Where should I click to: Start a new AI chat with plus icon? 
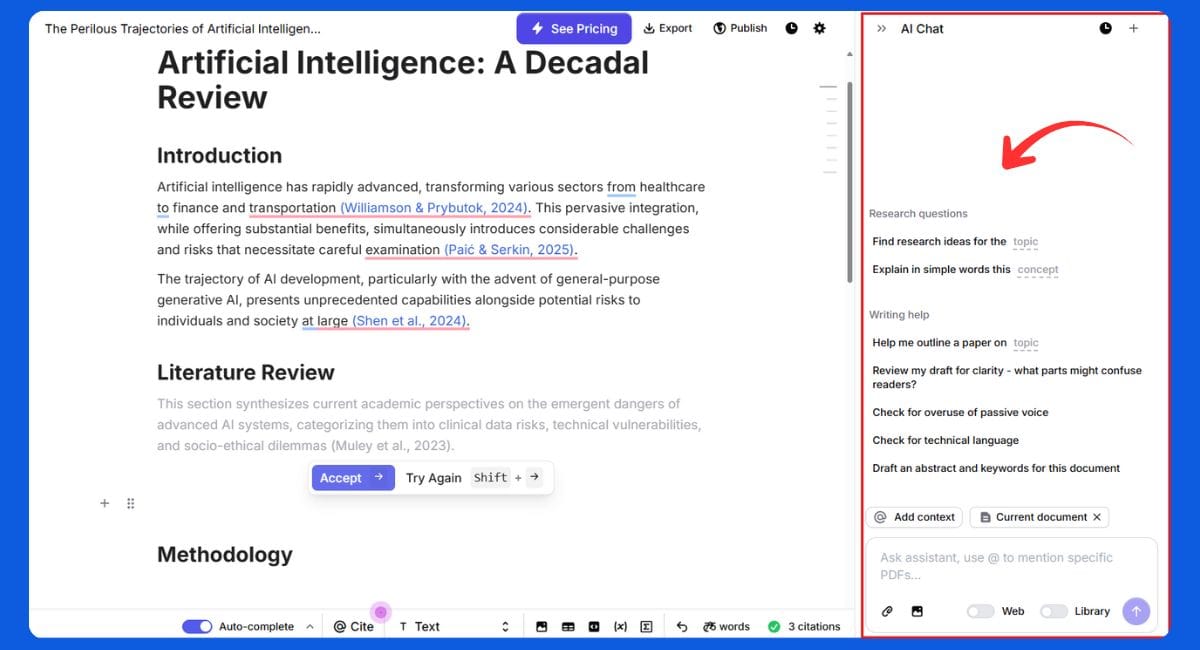1133,29
